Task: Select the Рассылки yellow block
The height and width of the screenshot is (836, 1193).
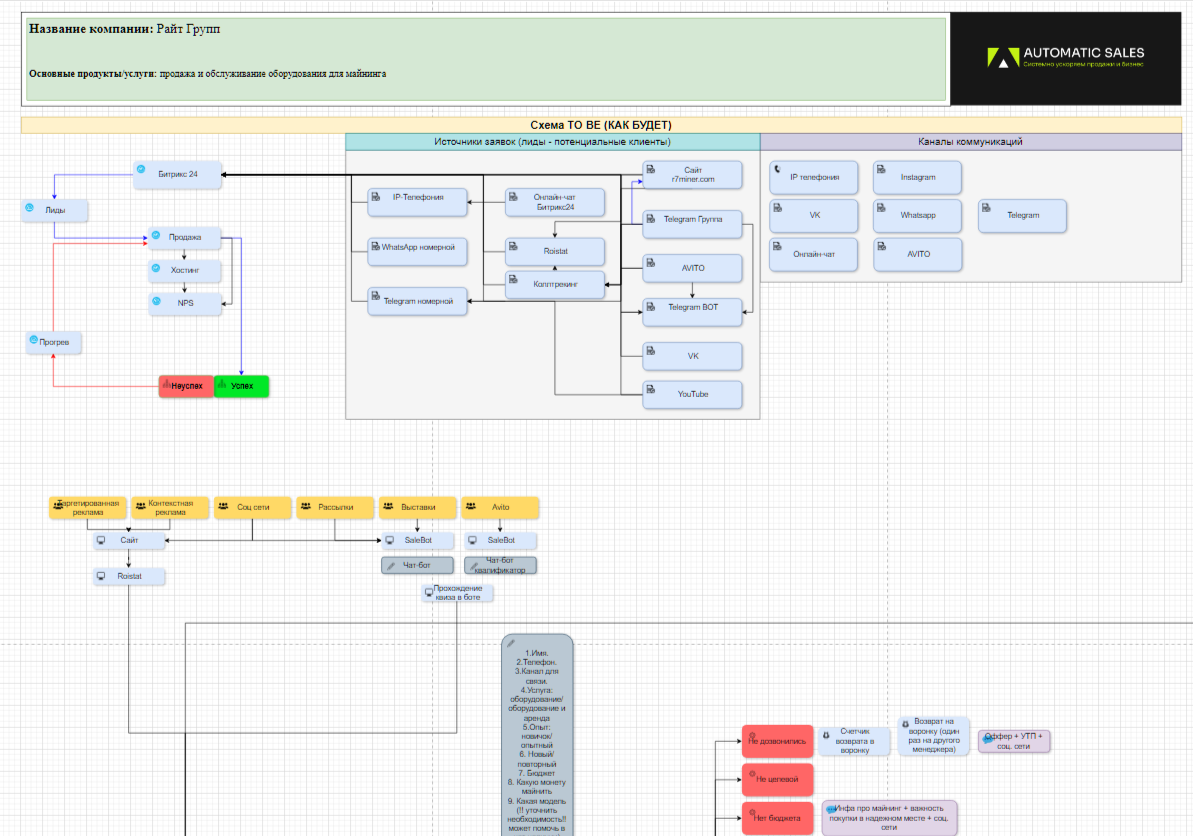Action: coord(335,507)
